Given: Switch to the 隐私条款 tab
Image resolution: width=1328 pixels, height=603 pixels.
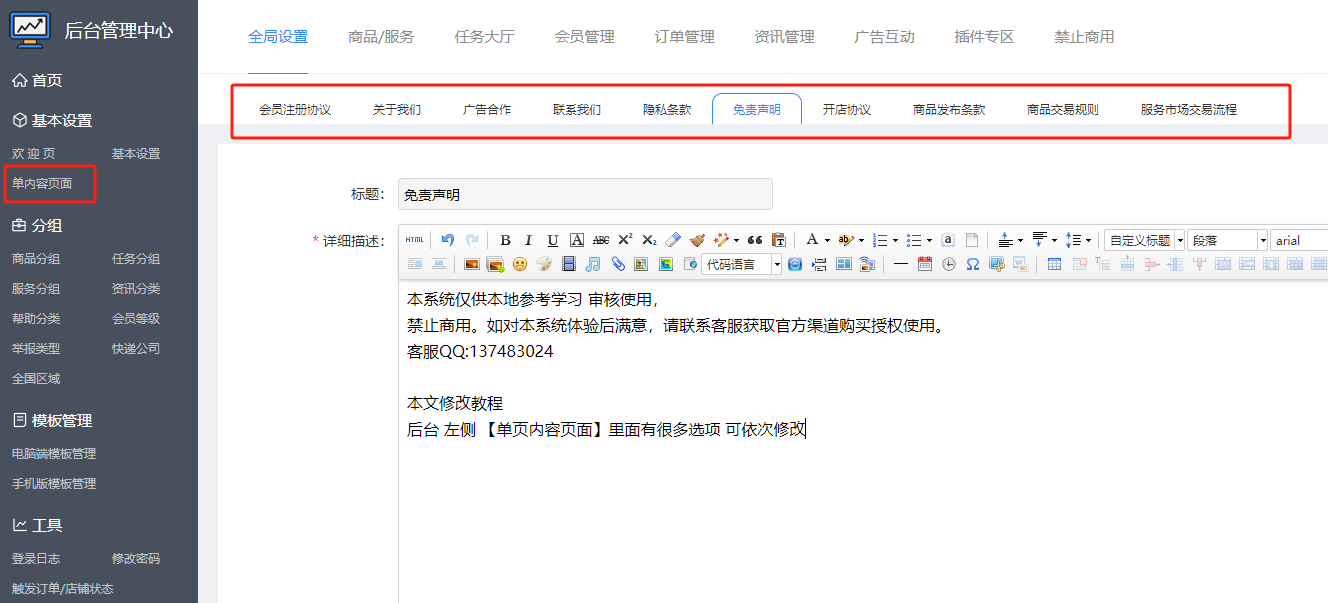Looking at the screenshot, I should [x=667, y=109].
